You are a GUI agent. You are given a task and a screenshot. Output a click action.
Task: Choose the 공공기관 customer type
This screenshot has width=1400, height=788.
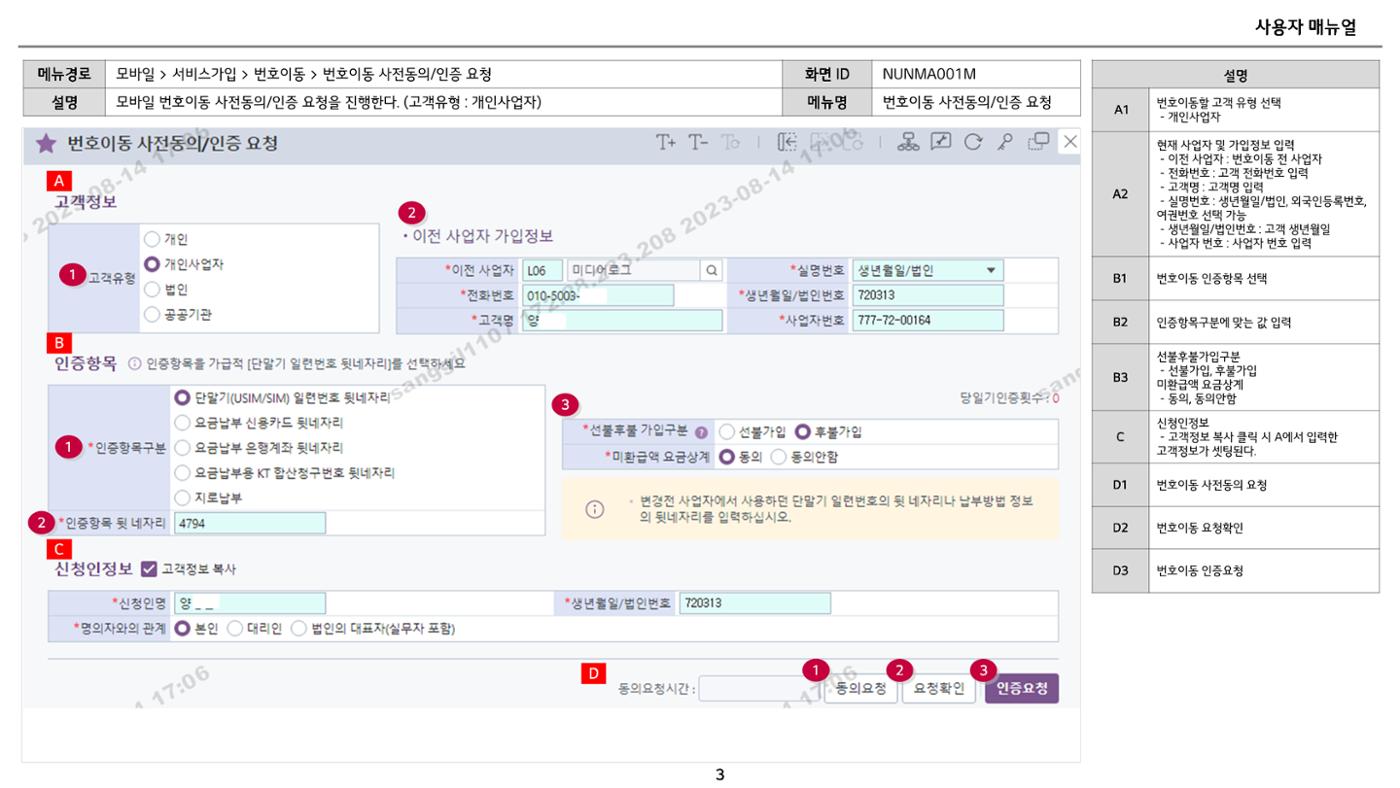[x=152, y=314]
